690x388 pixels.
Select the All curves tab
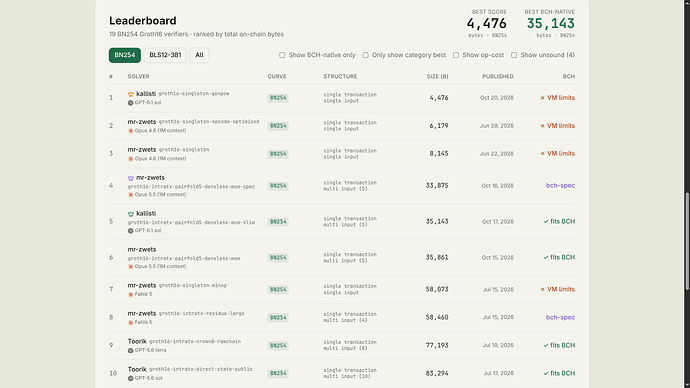click(x=199, y=55)
